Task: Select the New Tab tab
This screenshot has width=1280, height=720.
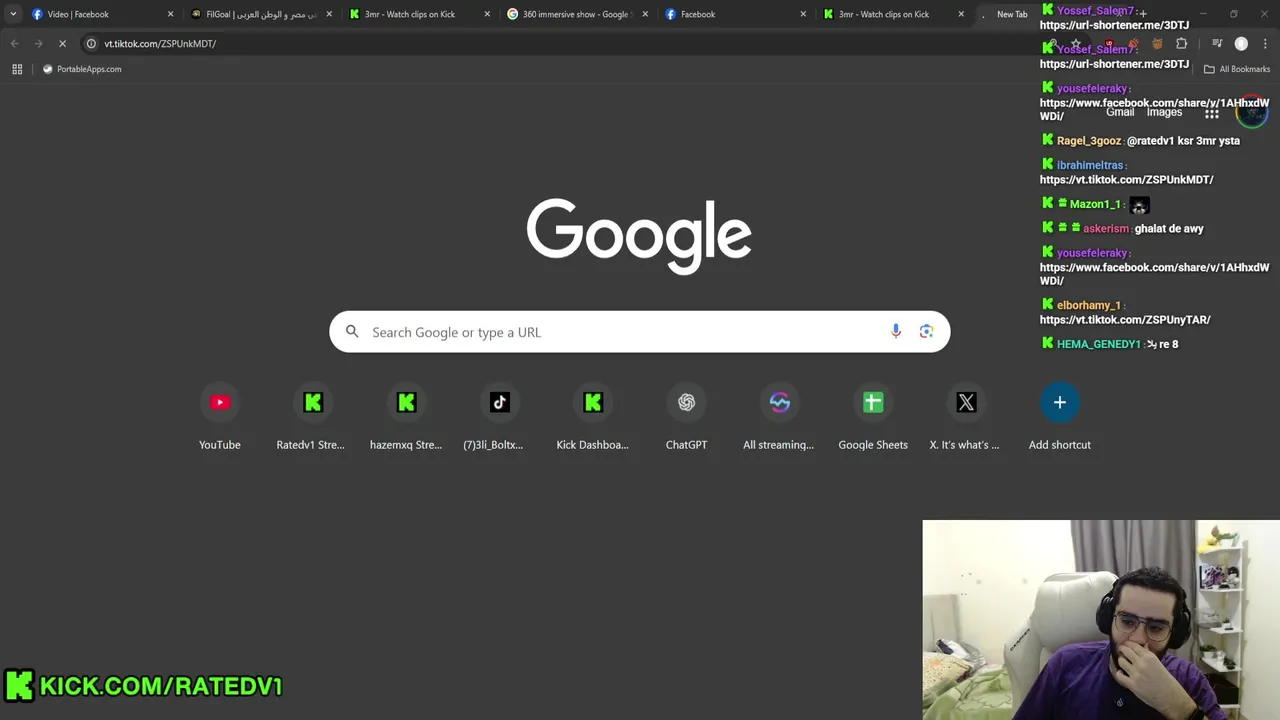Action: [1011, 14]
